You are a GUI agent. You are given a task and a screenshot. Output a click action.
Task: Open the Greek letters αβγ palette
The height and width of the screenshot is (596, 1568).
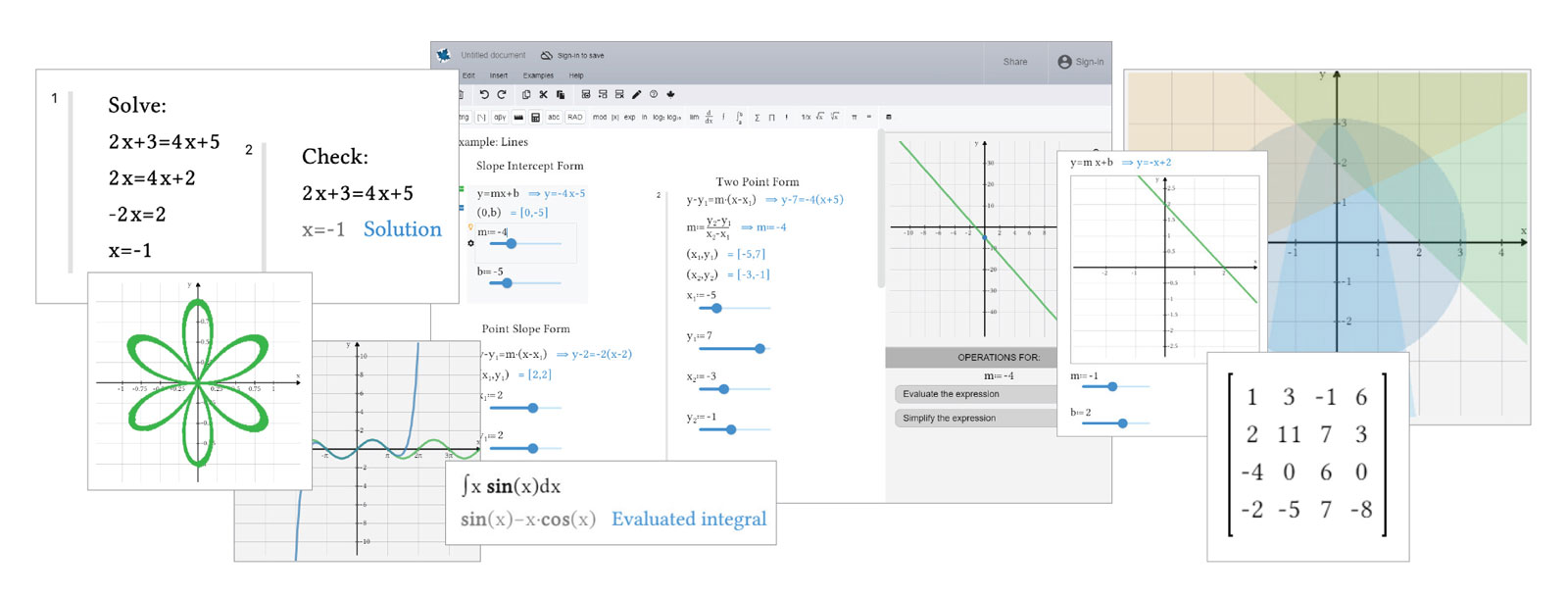click(x=500, y=118)
